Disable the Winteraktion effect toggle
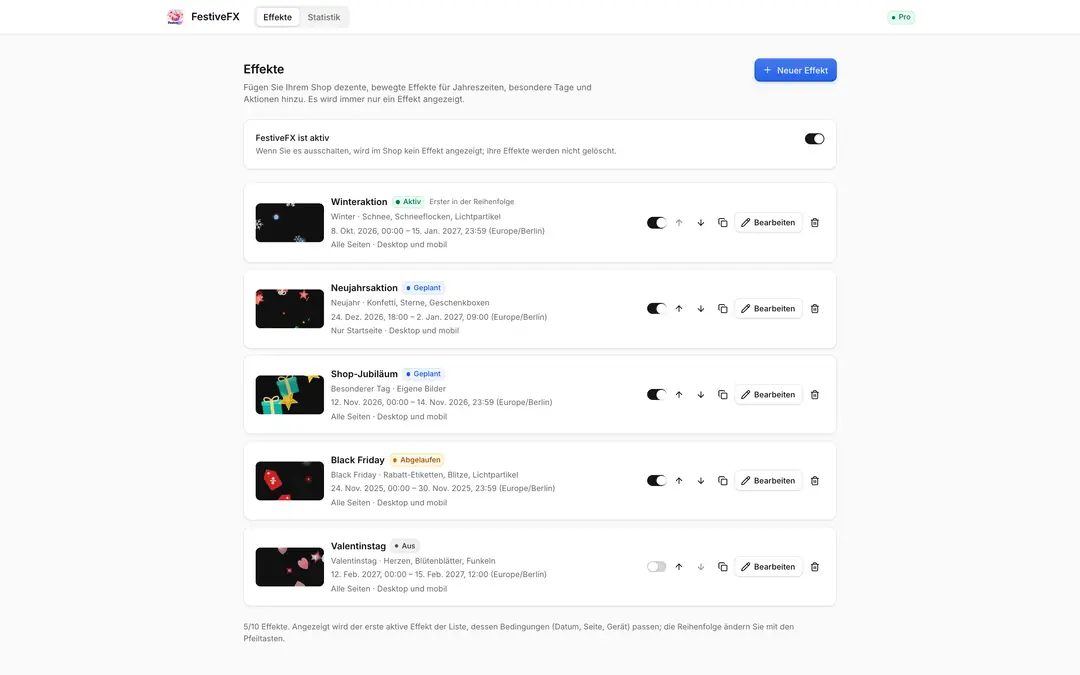 pos(656,222)
